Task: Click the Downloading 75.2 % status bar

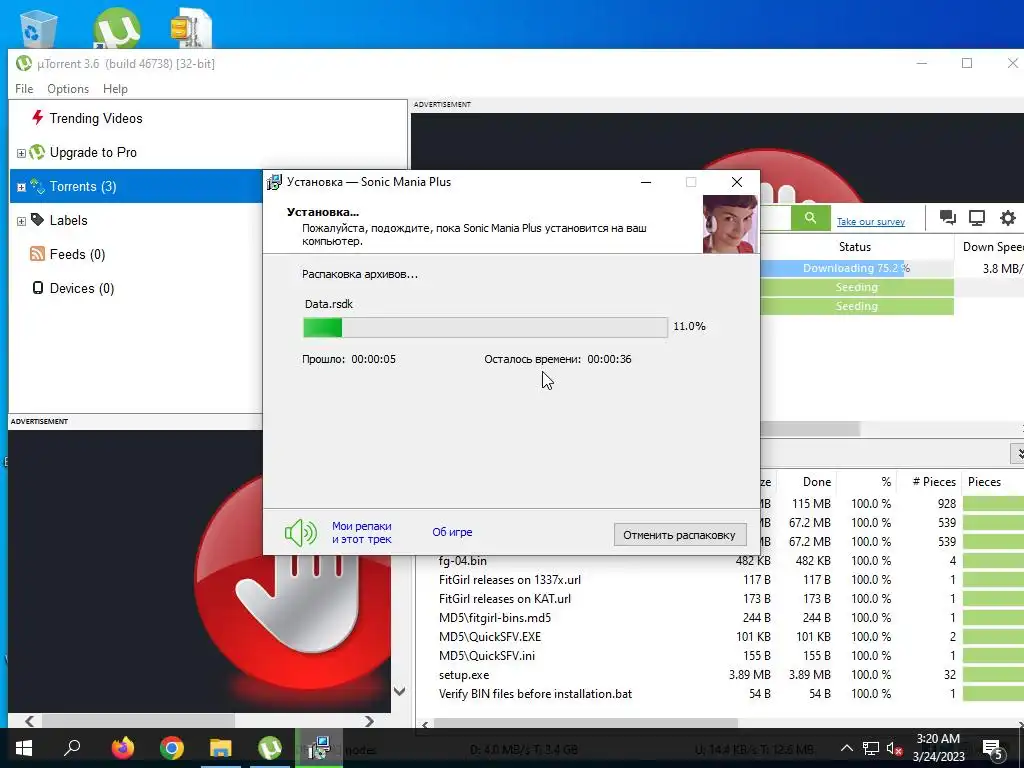Action: tap(856, 268)
